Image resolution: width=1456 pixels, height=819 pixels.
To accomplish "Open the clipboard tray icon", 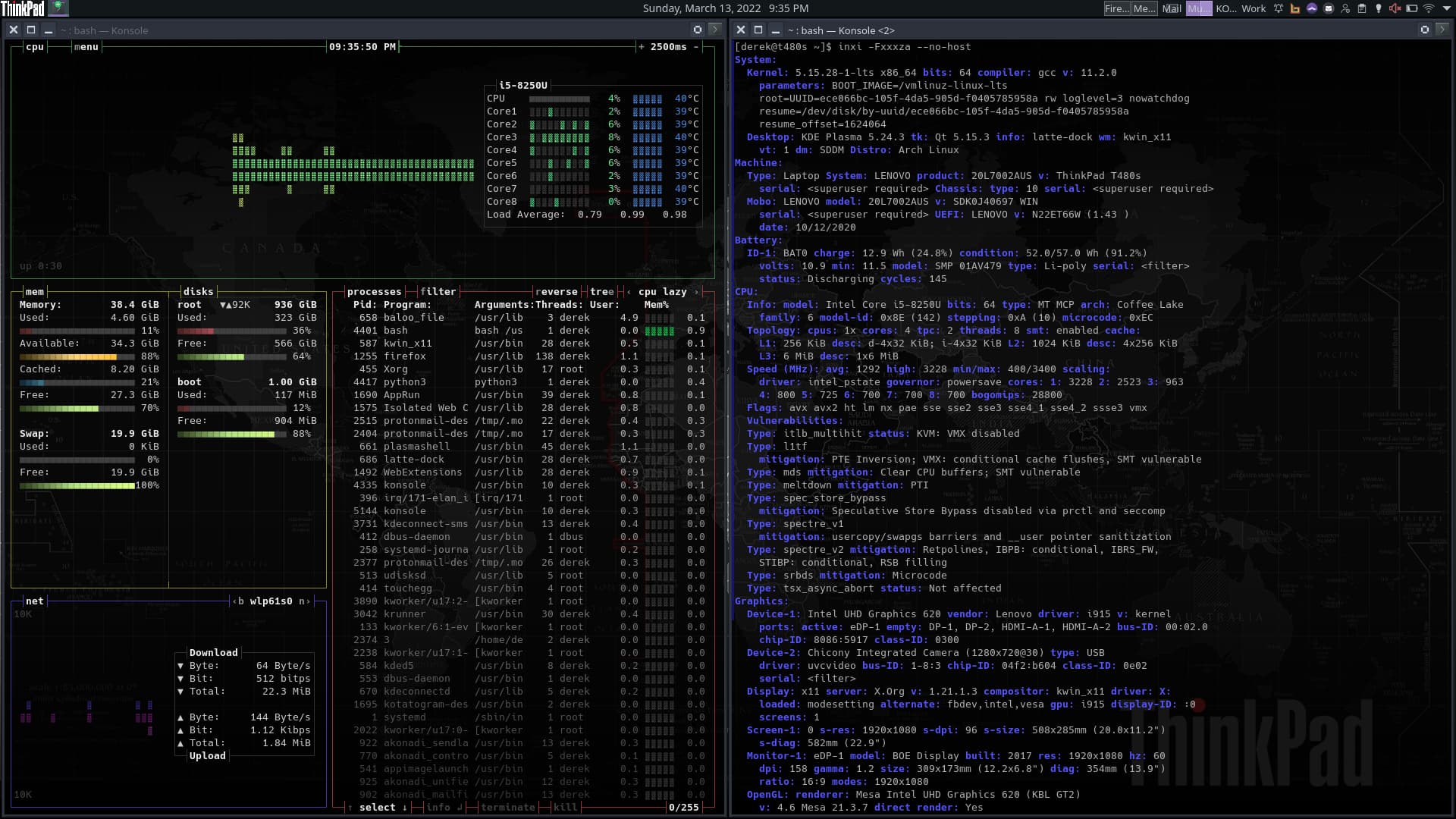I will [x=1362, y=8].
